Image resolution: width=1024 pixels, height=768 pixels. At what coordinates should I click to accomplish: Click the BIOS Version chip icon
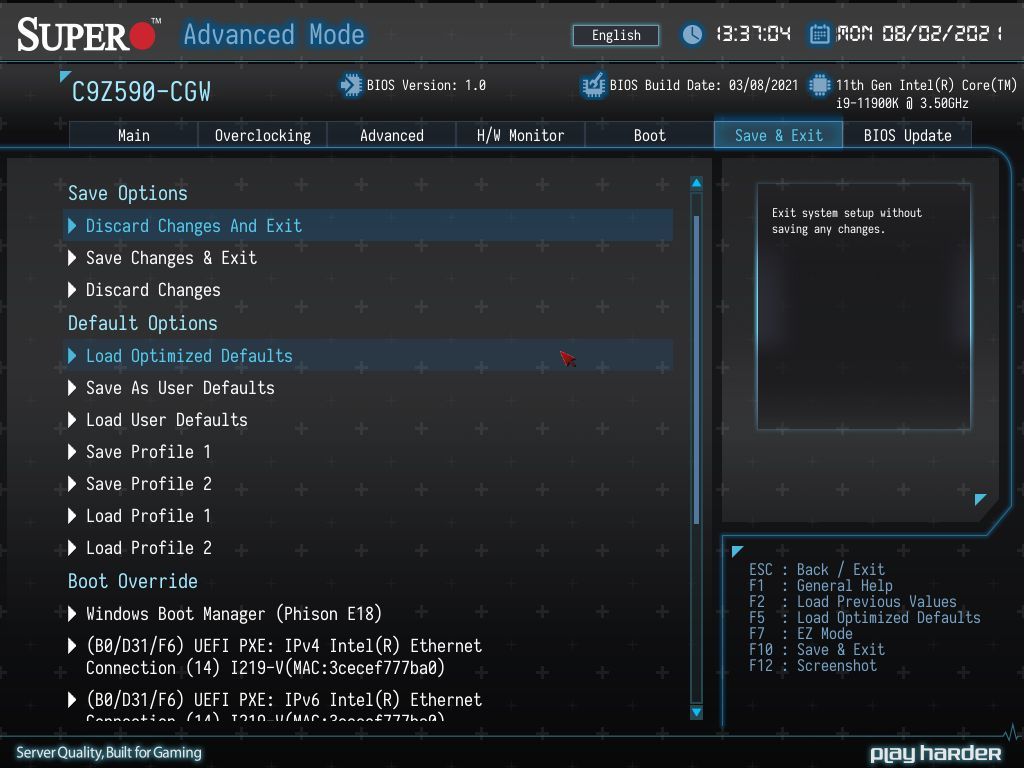coord(351,85)
